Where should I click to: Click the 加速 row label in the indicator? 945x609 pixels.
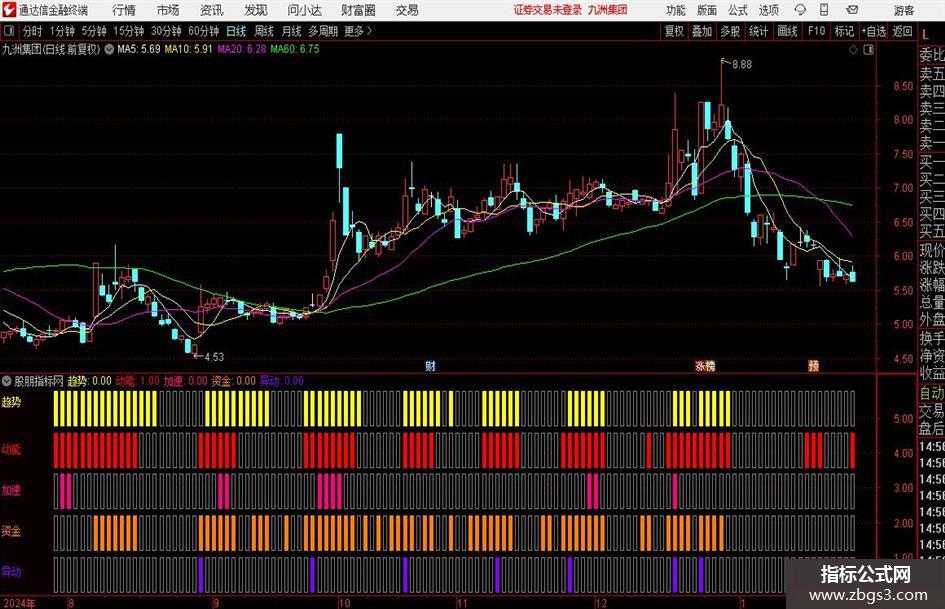11,490
